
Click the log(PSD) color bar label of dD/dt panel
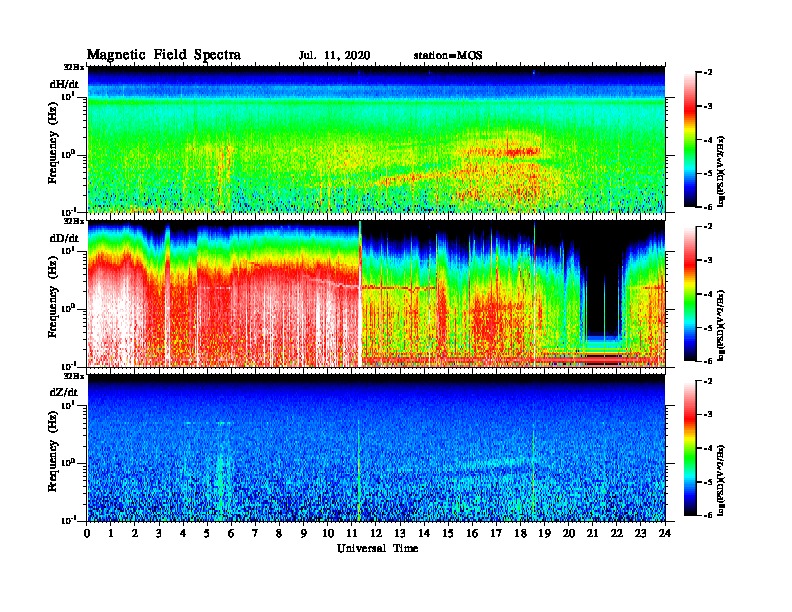coord(721,326)
